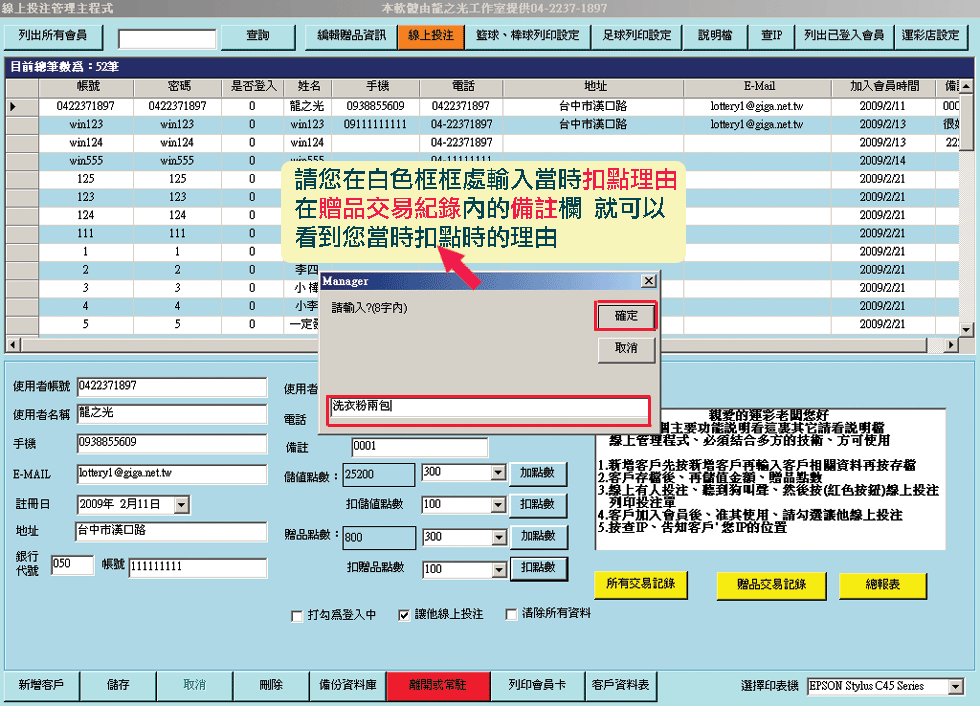The width and height of the screenshot is (980, 706).
Task: Open 足球列印設定
Action: (636, 36)
